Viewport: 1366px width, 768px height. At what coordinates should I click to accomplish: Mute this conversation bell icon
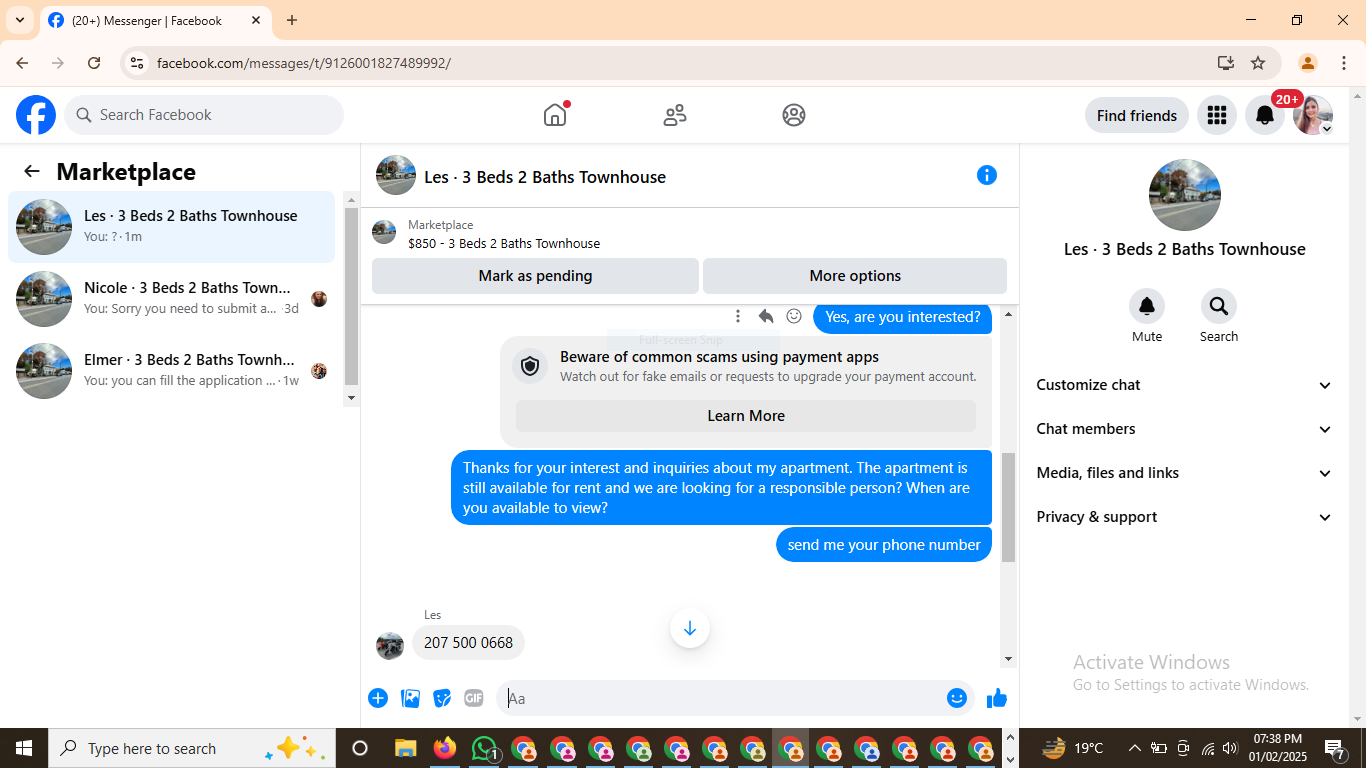pyautogui.click(x=1147, y=306)
